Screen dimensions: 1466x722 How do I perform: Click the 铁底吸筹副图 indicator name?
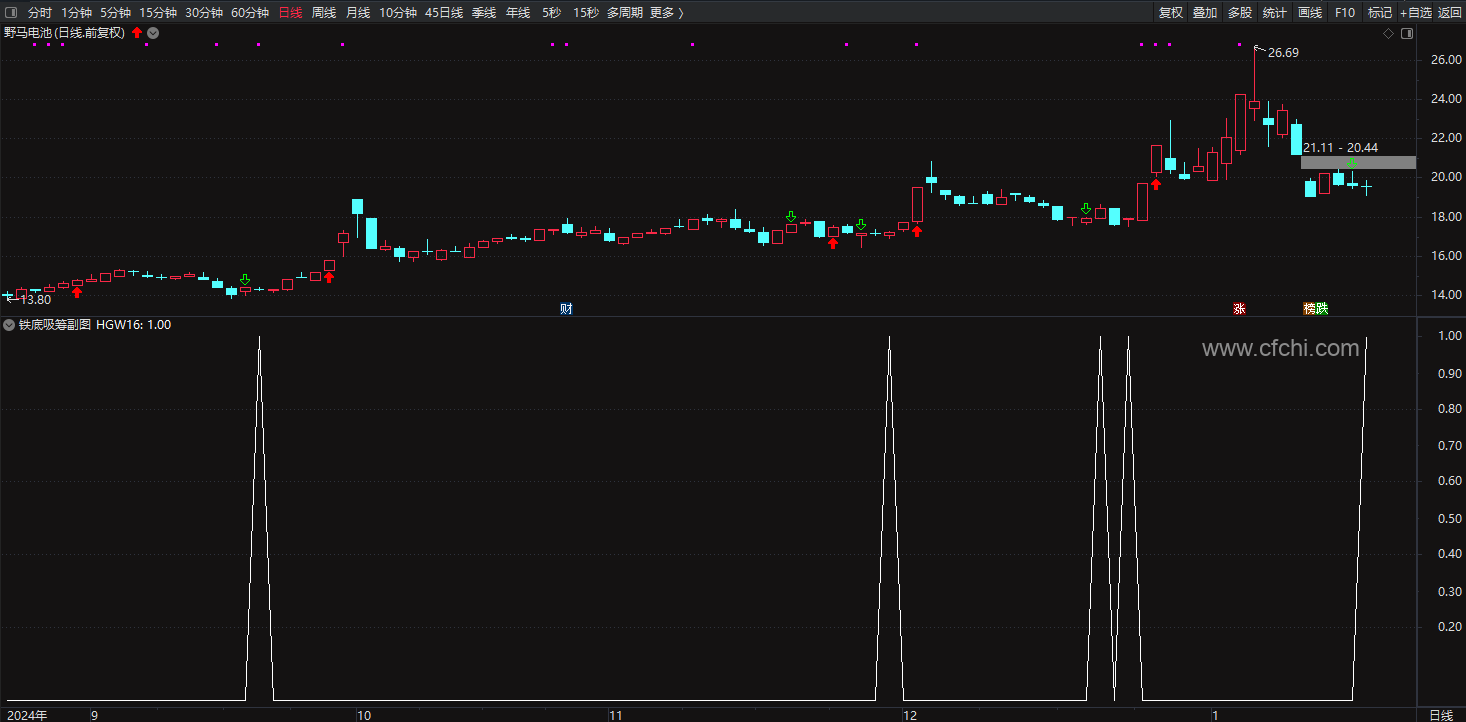click(55, 325)
